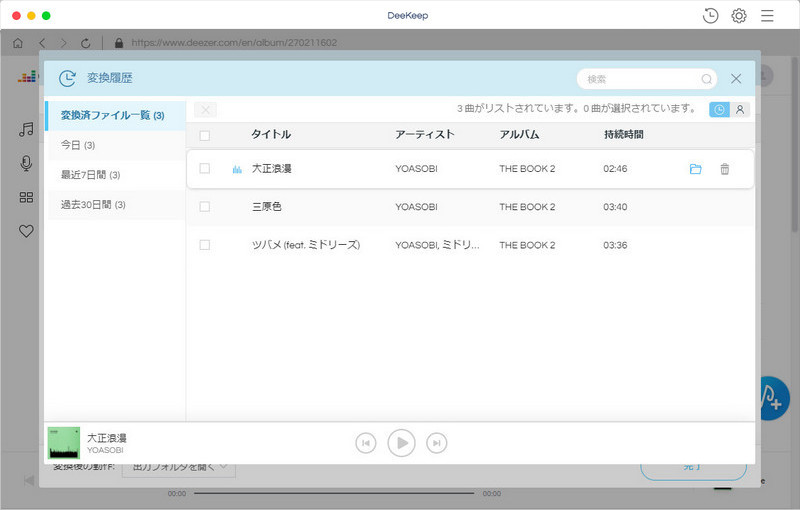The height and width of the screenshot is (510, 800).
Task: Check the box for ツバメ (feat. ミドリーズ)
Action: click(205, 245)
